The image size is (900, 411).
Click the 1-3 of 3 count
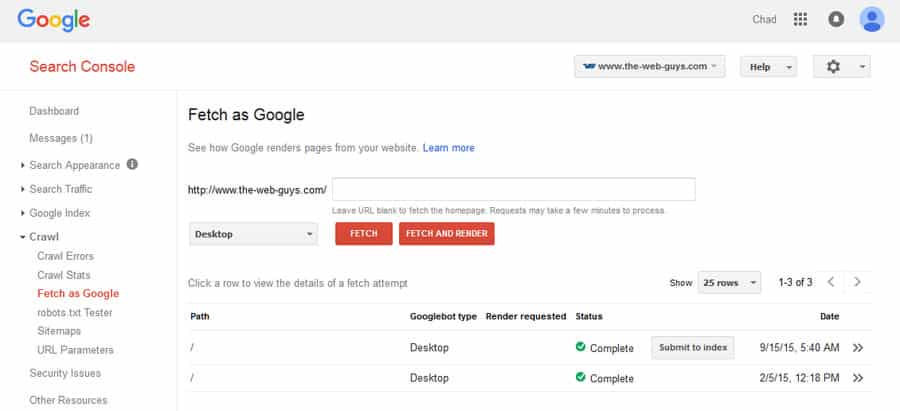coord(795,282)
